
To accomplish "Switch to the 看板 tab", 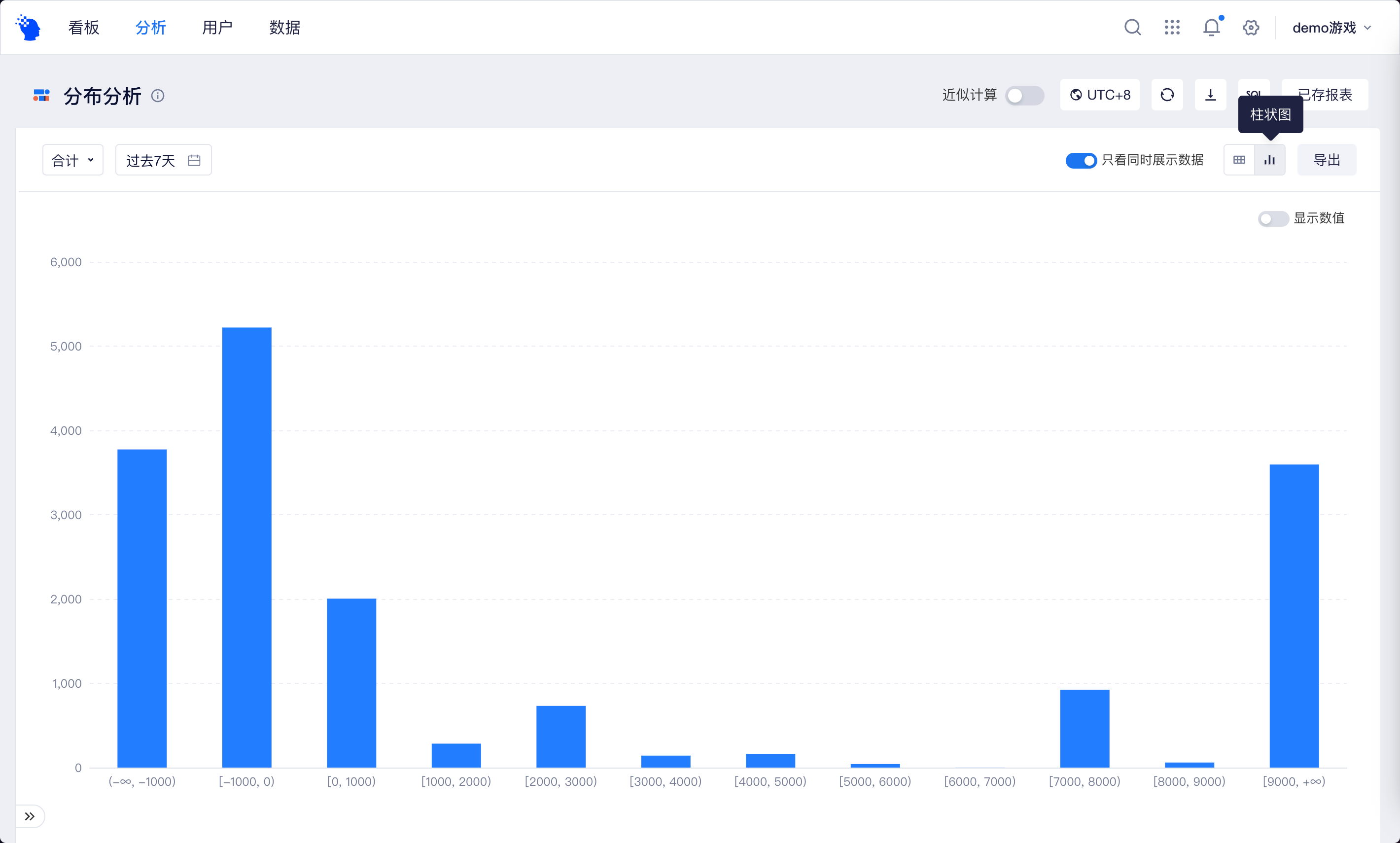I will 83,27.
